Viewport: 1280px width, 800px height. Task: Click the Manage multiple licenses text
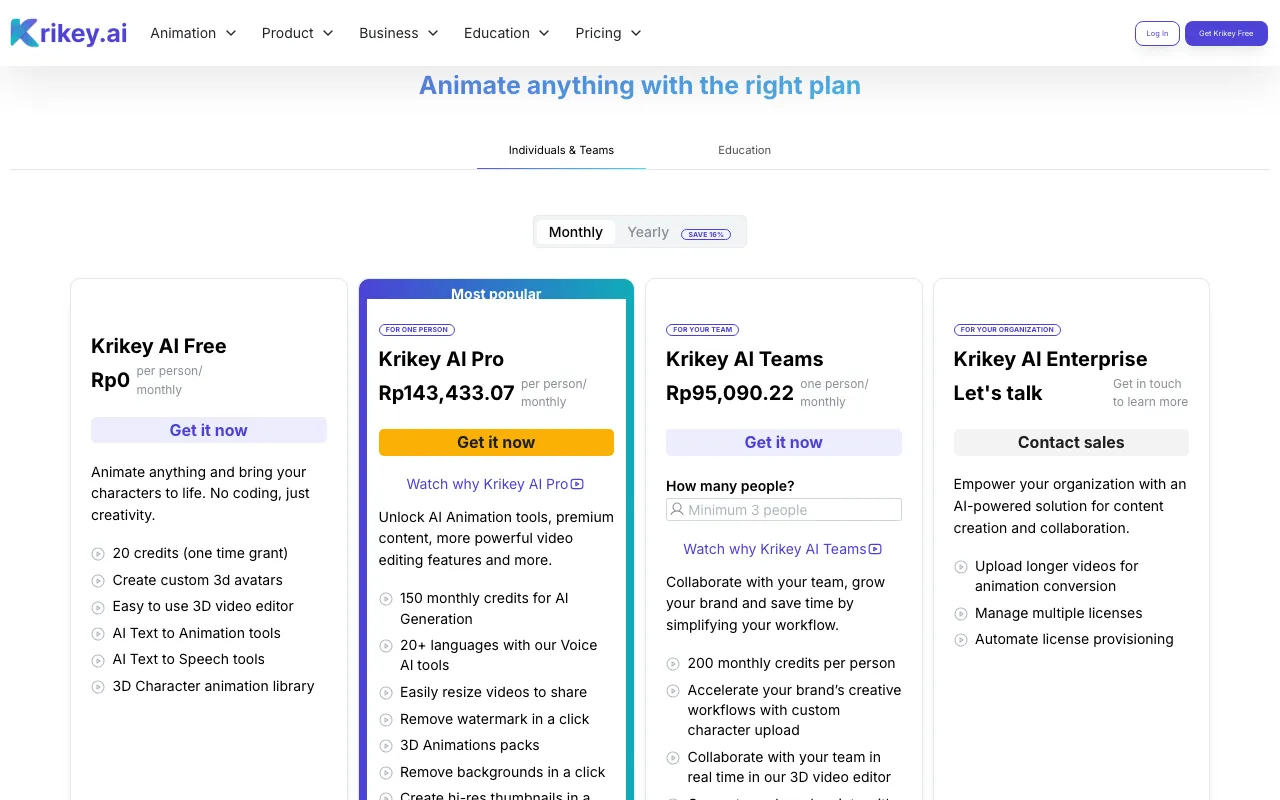(x=1059, y=613)
